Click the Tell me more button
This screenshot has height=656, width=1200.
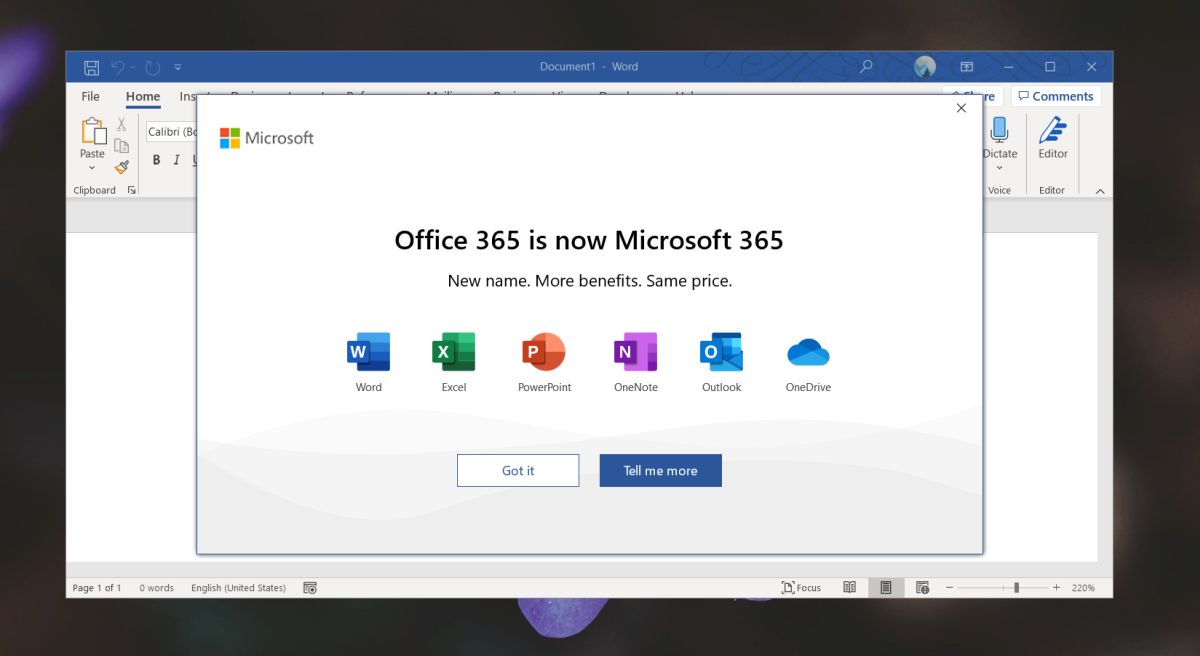click(x=660, y=470)
